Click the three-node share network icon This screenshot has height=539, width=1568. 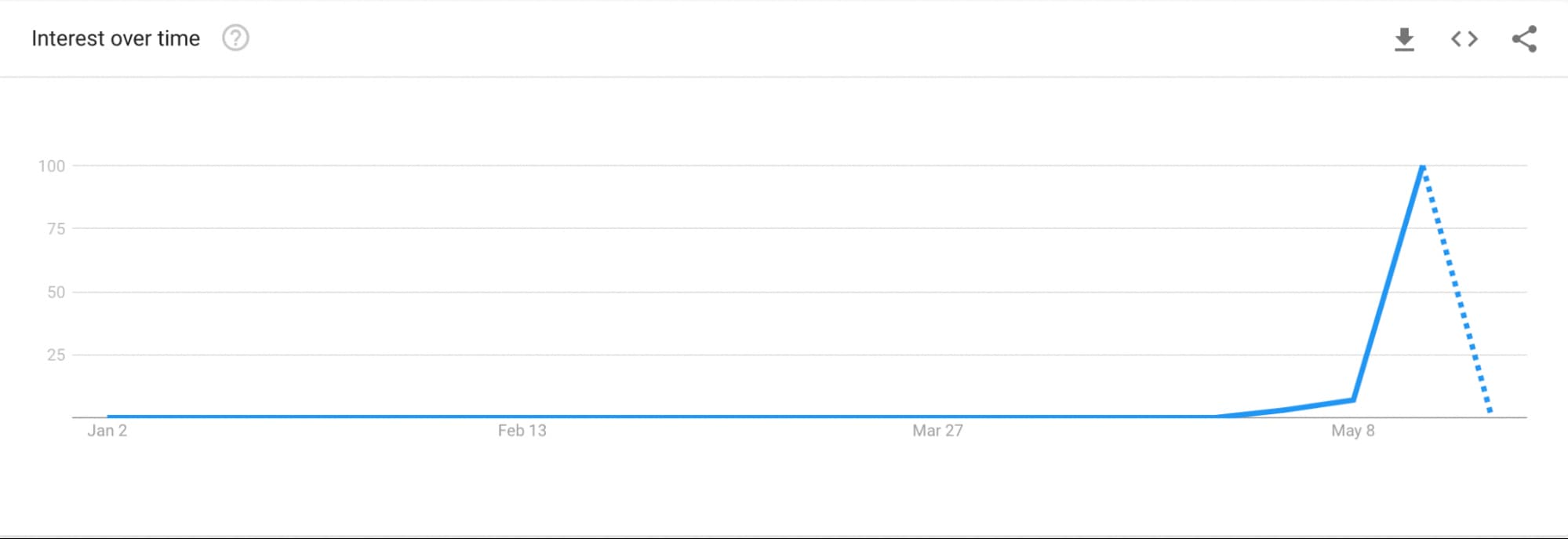click(1524, 38)
